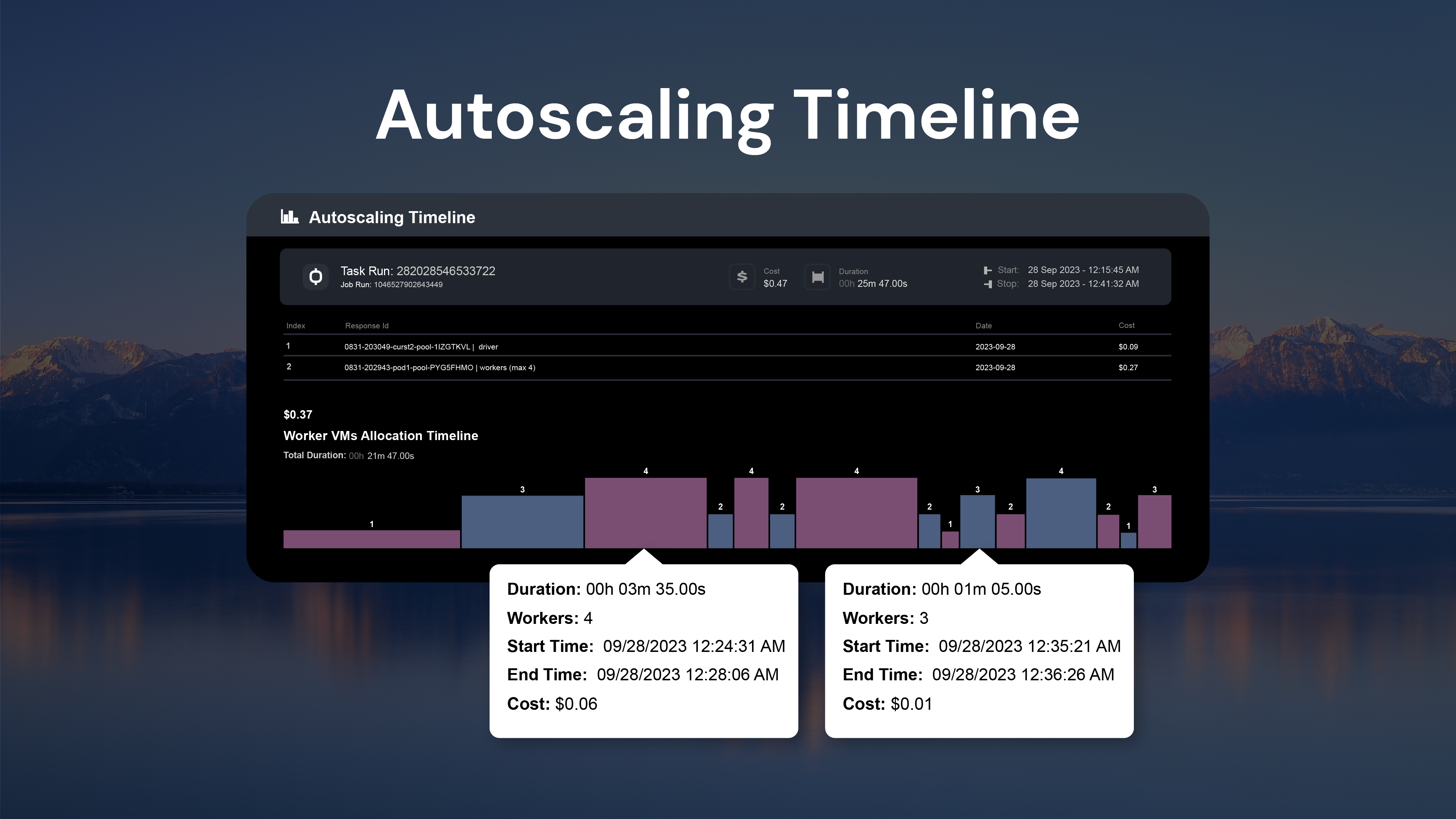Click the duration value 25m 47.00s

point(882,284)
